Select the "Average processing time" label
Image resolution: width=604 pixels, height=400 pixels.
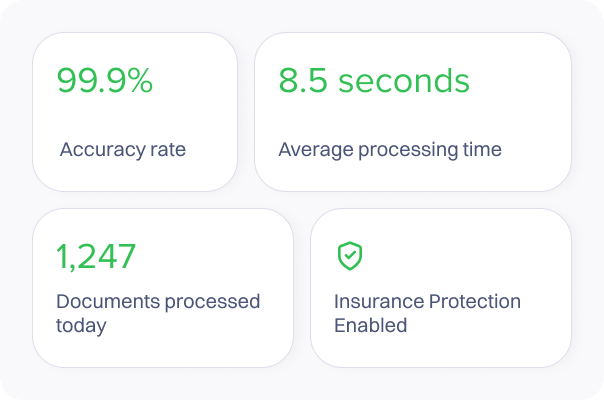(x=390, y=150)
